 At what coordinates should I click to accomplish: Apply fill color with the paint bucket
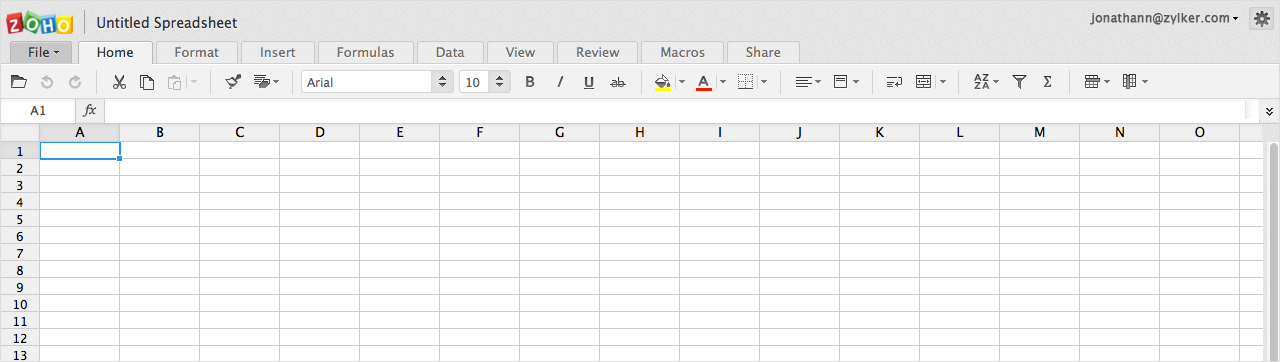(662, 82)
